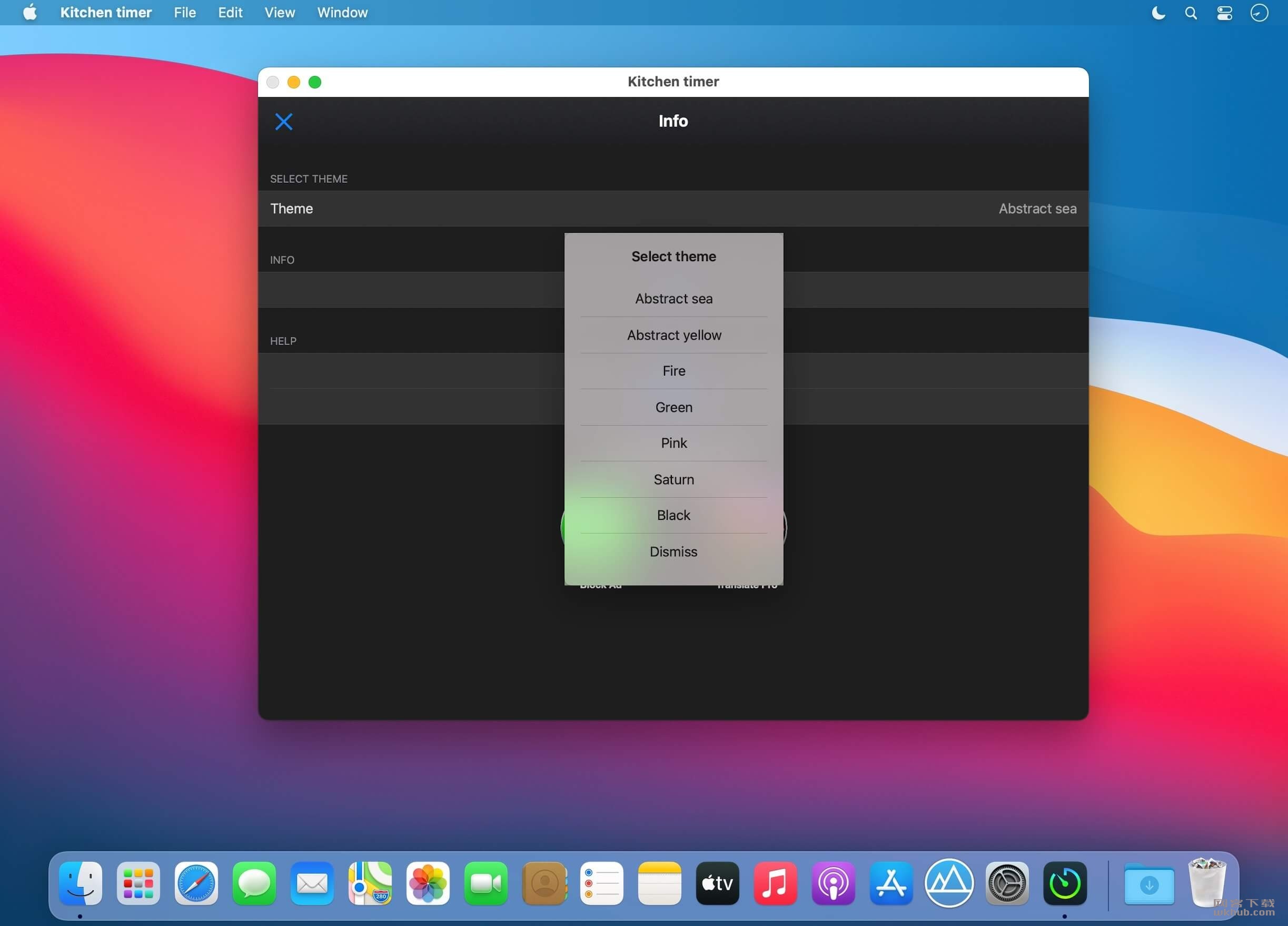Click the Select theme popup title

[x=673, y=257]
